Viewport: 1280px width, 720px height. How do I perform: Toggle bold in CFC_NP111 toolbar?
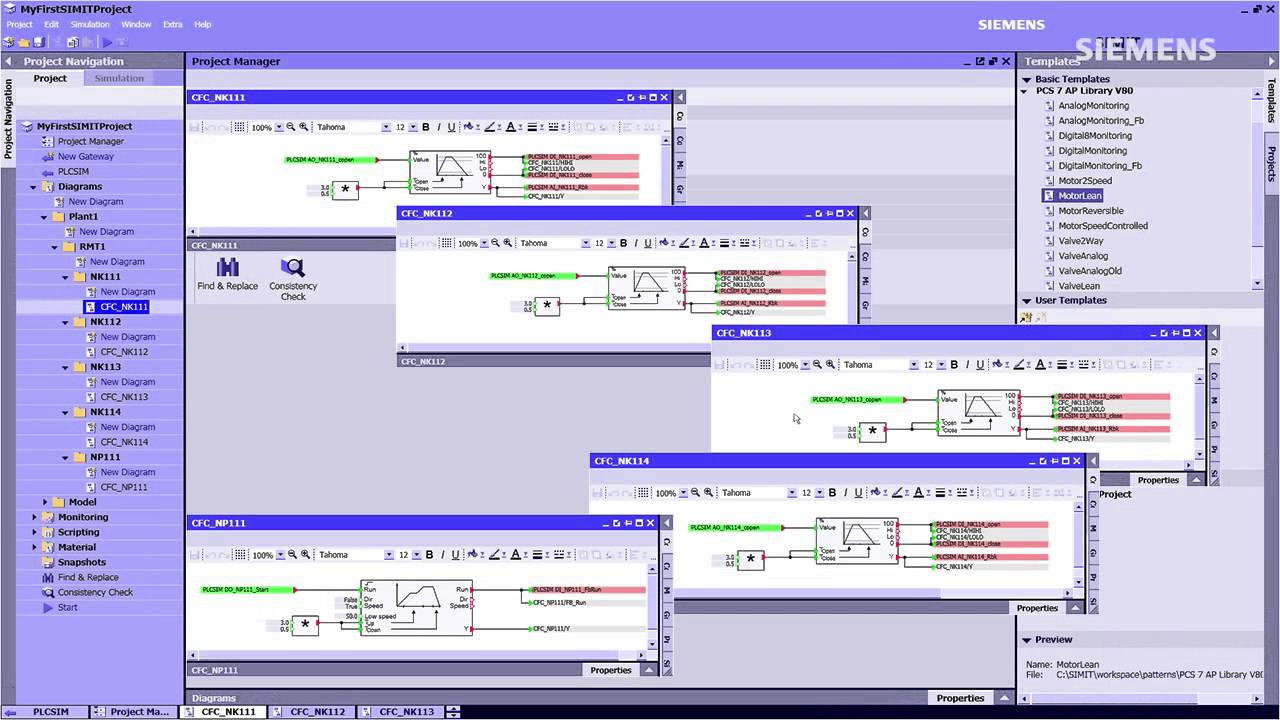(x=429, y=554)
